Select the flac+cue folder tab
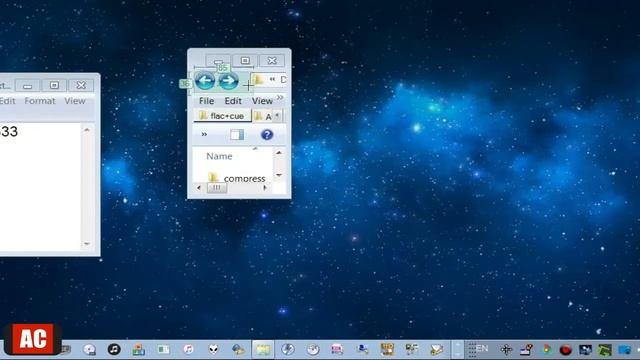Viewport: 640px width, 360px height. [x=222, y=116]
